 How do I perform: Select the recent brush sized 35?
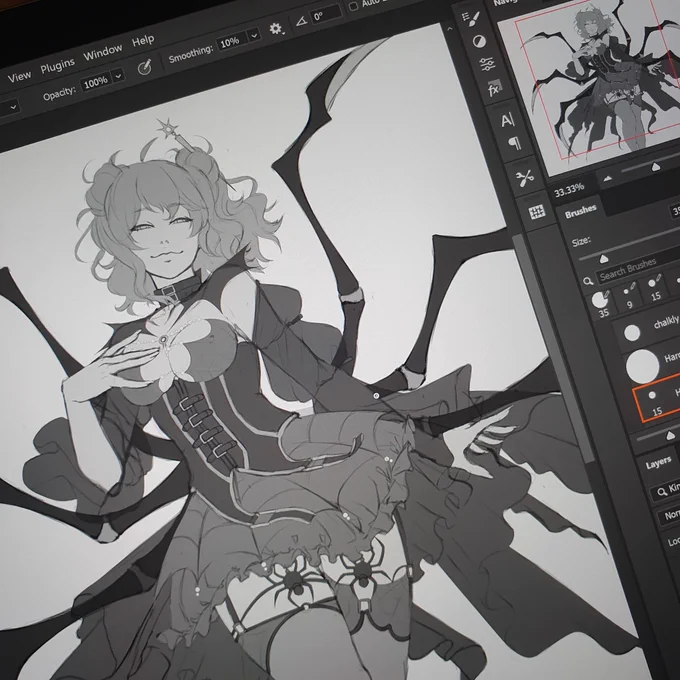click(x=601, y=304)
